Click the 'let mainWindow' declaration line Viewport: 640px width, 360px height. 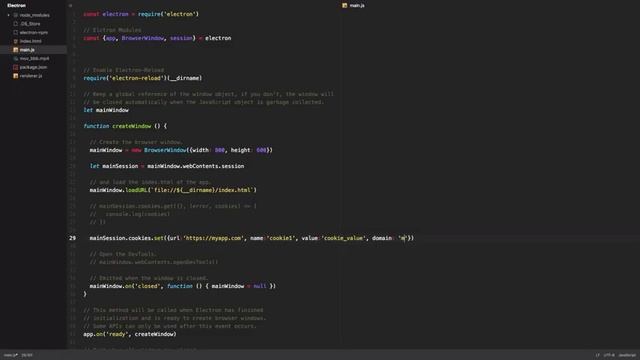click(x=106, y=110)
